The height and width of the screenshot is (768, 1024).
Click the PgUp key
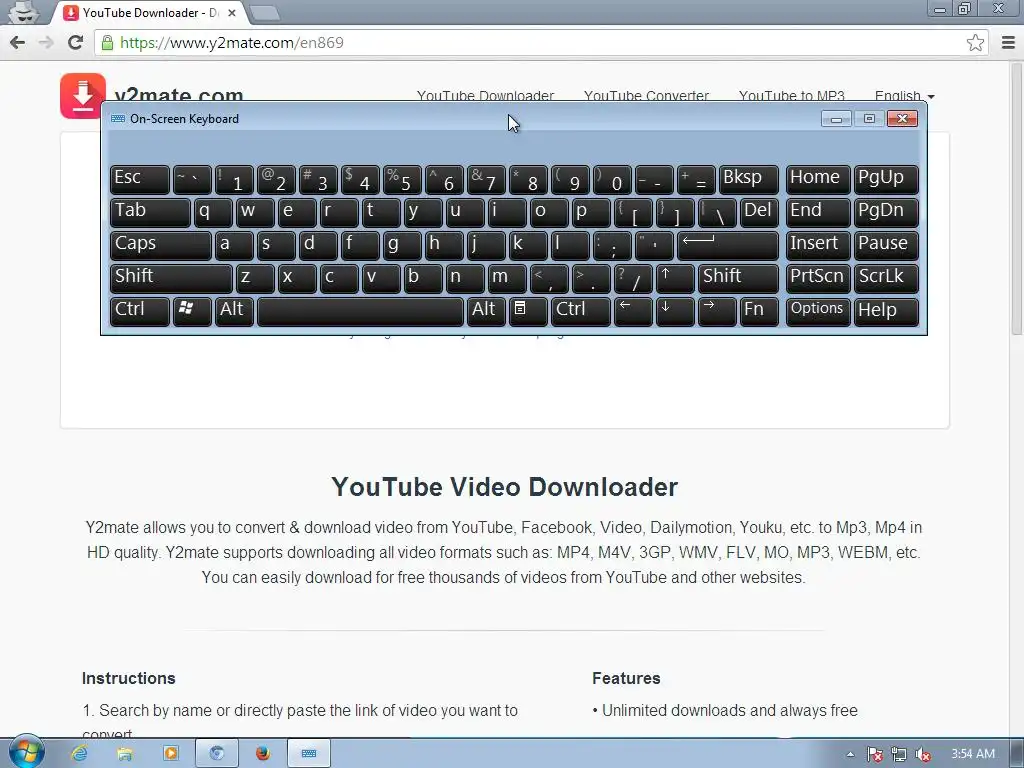point(886,179)
